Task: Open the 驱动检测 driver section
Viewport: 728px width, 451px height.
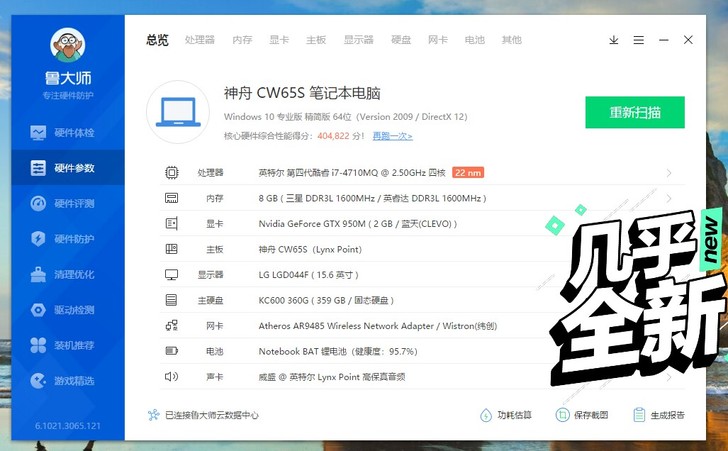Action: 68,310
